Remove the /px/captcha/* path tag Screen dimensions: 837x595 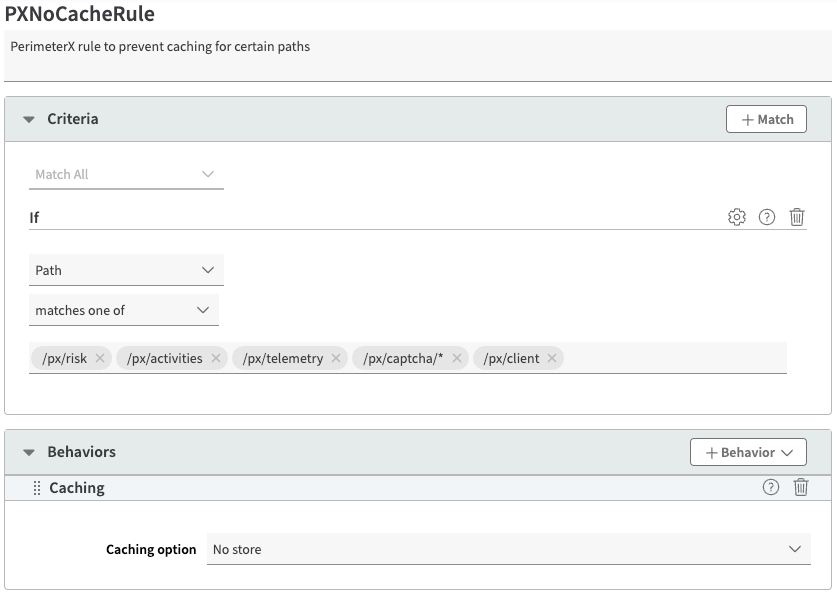point(456,358)
